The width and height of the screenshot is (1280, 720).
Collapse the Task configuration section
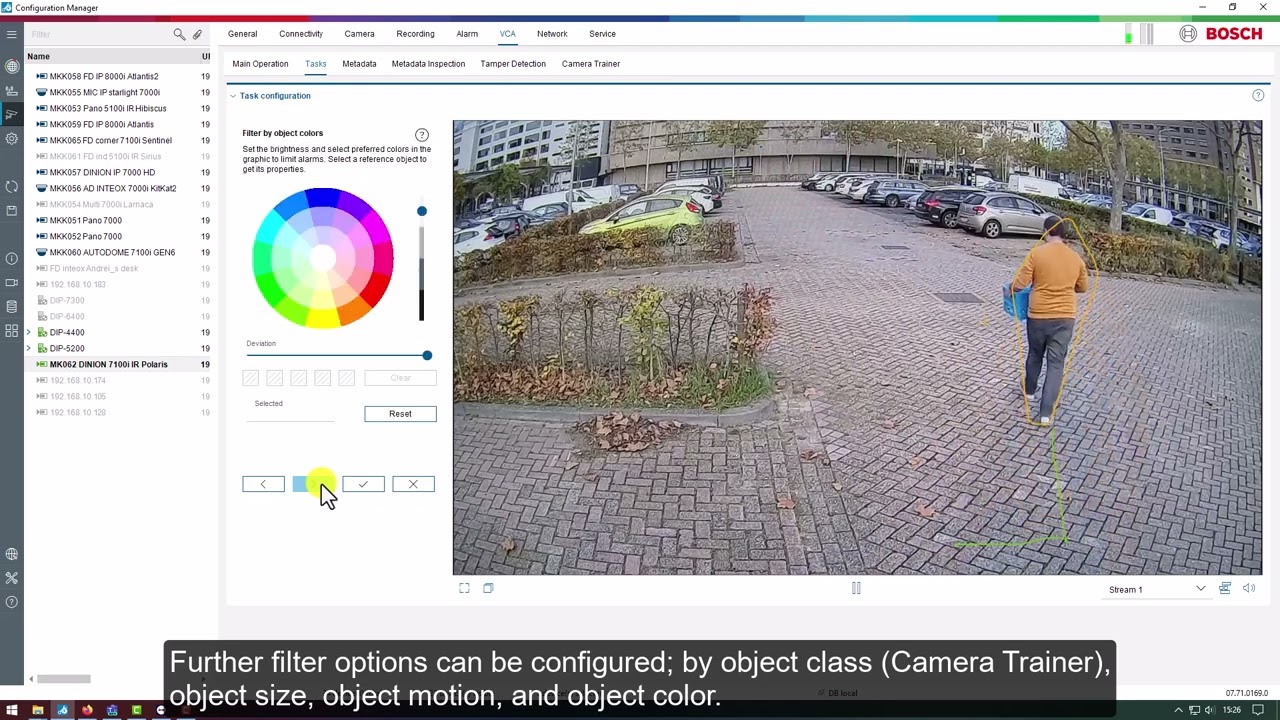click(x=233, y=96)
